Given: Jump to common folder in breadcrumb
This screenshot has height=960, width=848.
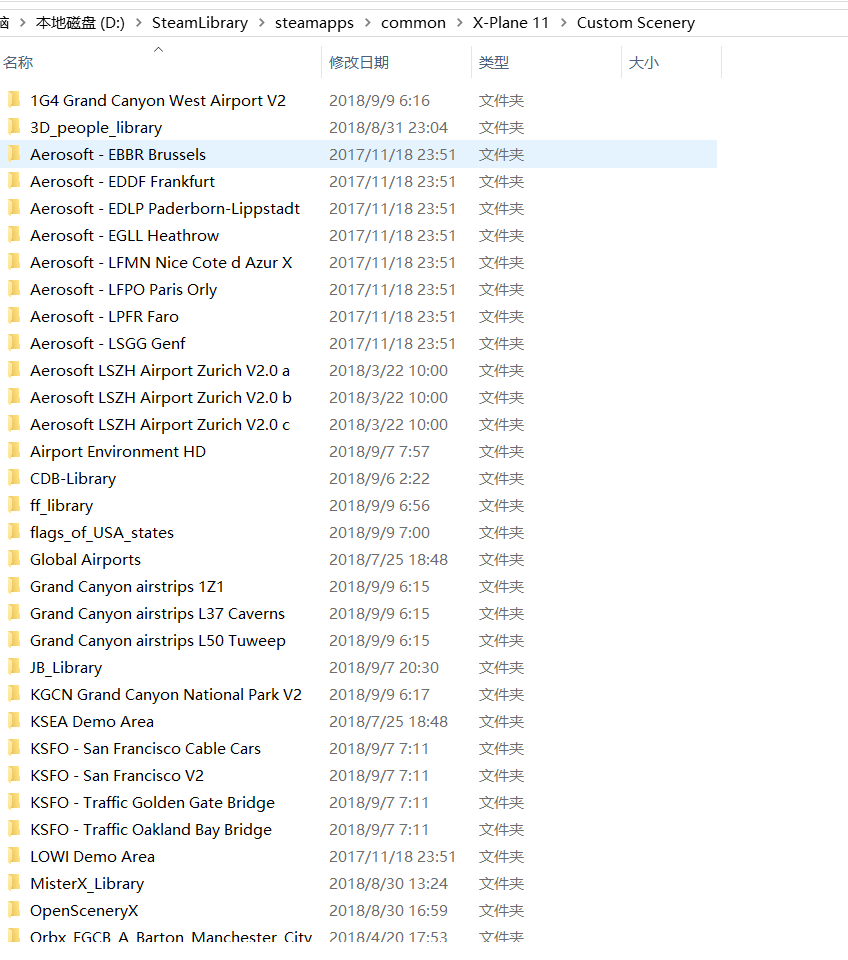Looking at the screenshot, I should tap(413, 23).
